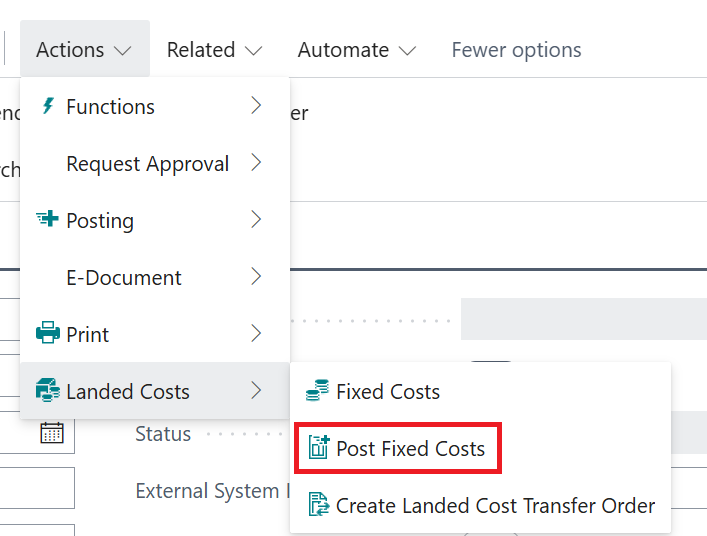Click the Functions lightning bolt icon
This screenshot has width=707, height=536.
[47, 106]
